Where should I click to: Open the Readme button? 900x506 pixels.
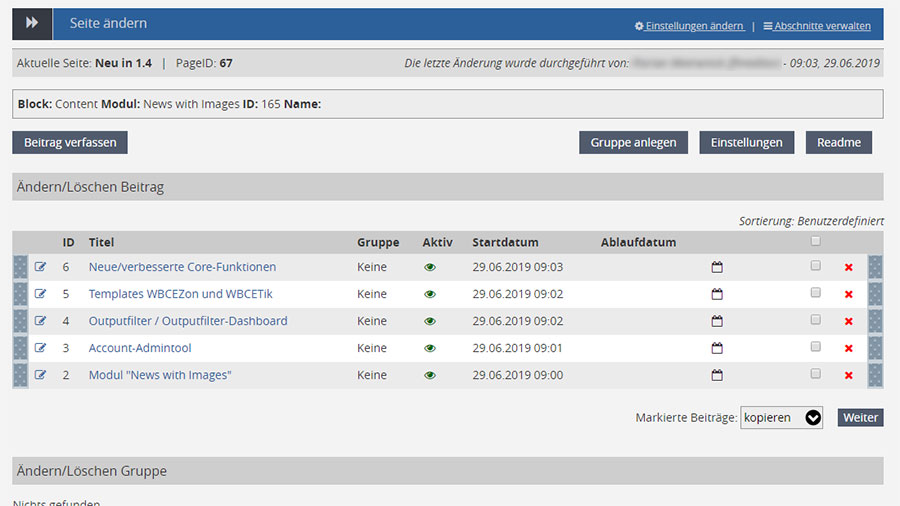coord(838,142)
